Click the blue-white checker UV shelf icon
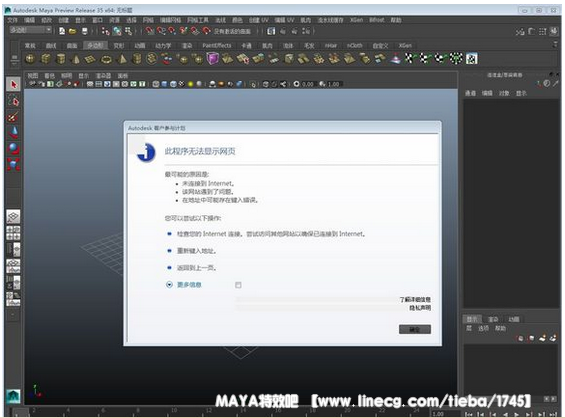 [x=472, y=58]
